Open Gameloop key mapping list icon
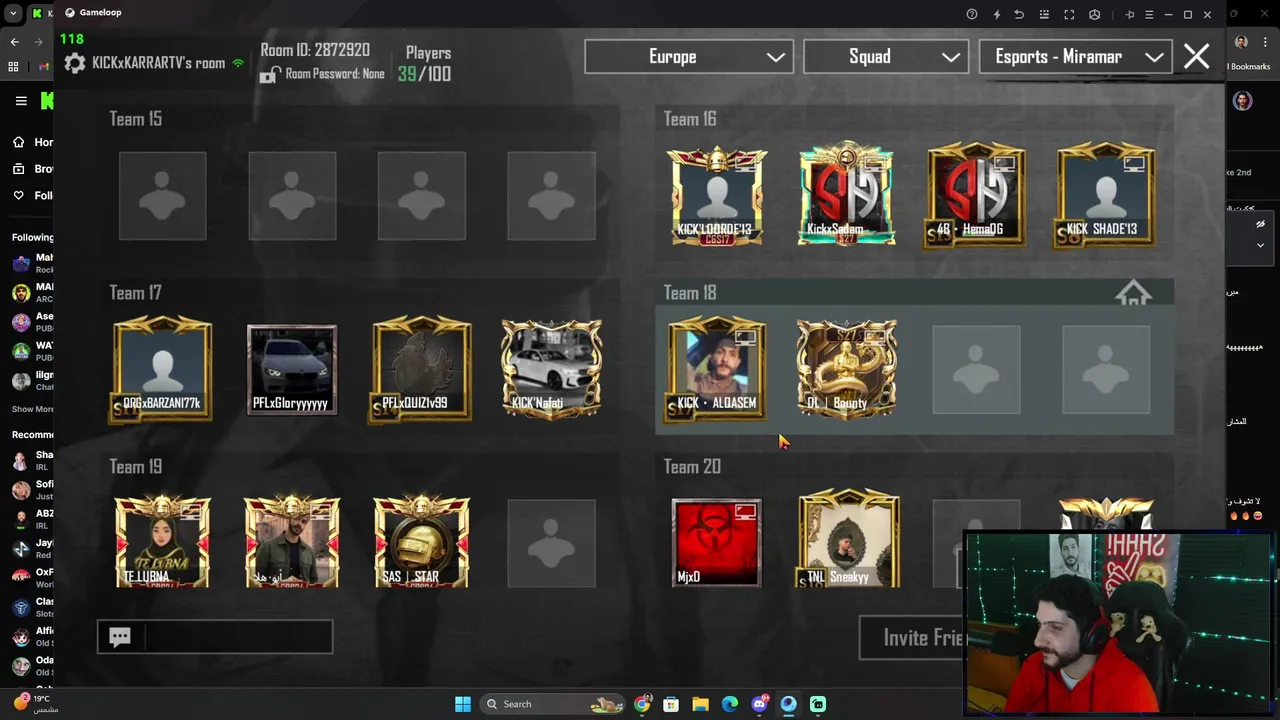 coord(1044,14)
